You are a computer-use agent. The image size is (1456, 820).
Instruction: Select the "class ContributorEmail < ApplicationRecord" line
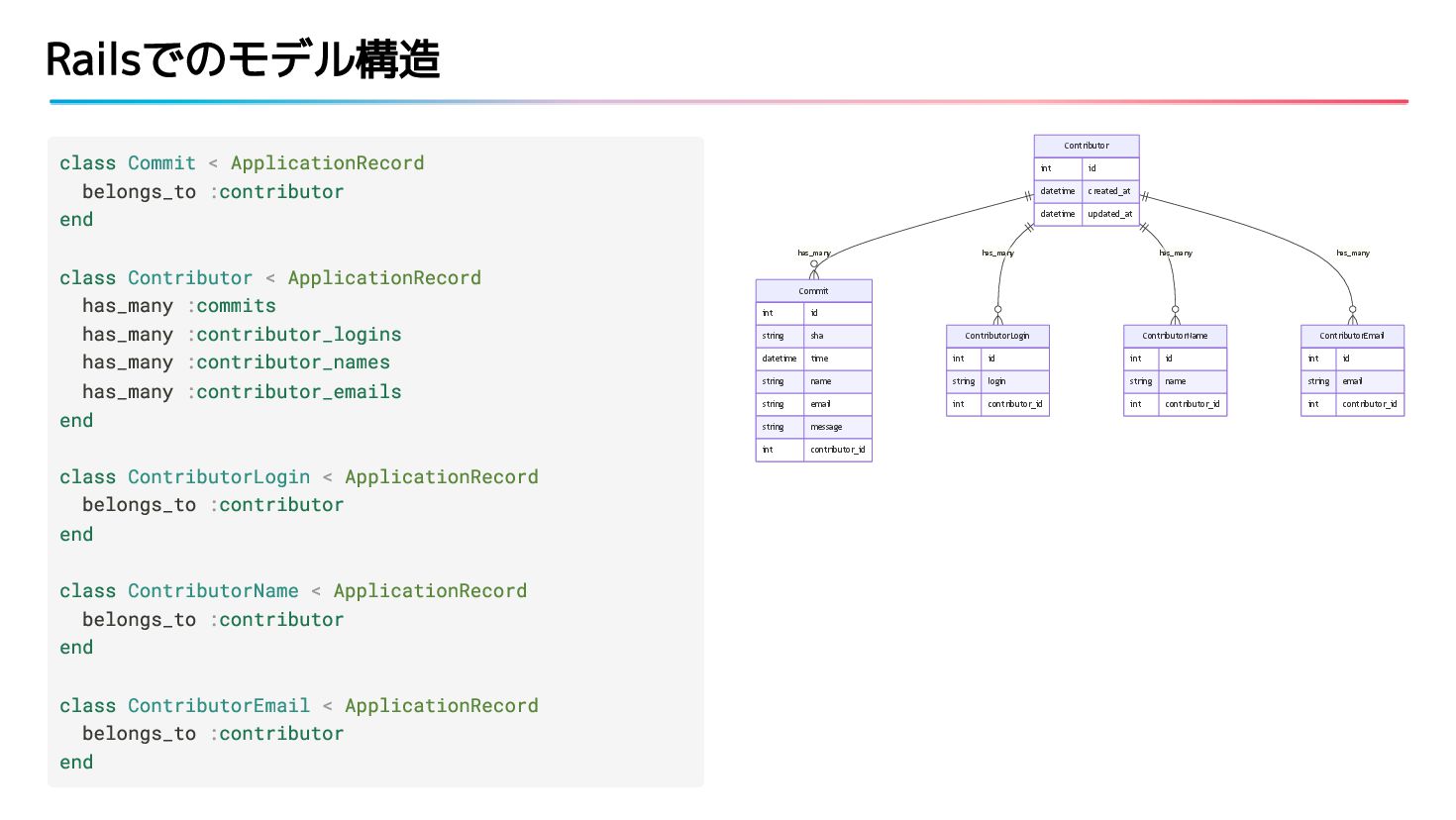tap(299, 706)
